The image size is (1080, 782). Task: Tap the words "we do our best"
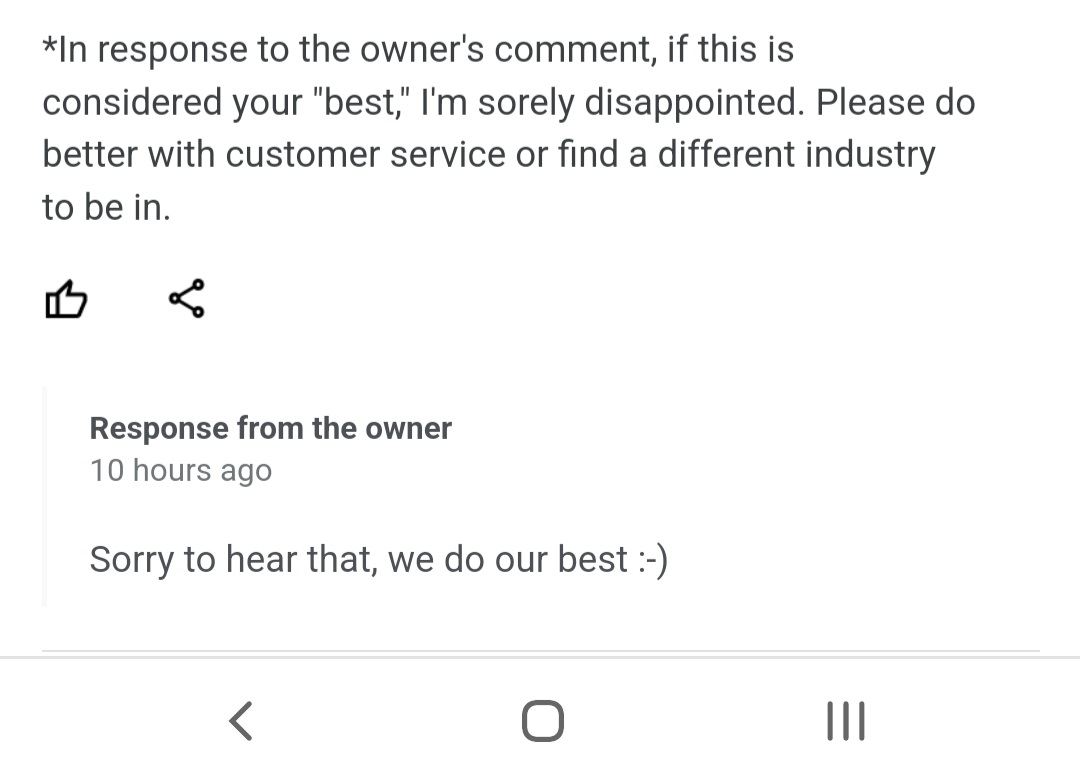508,560
